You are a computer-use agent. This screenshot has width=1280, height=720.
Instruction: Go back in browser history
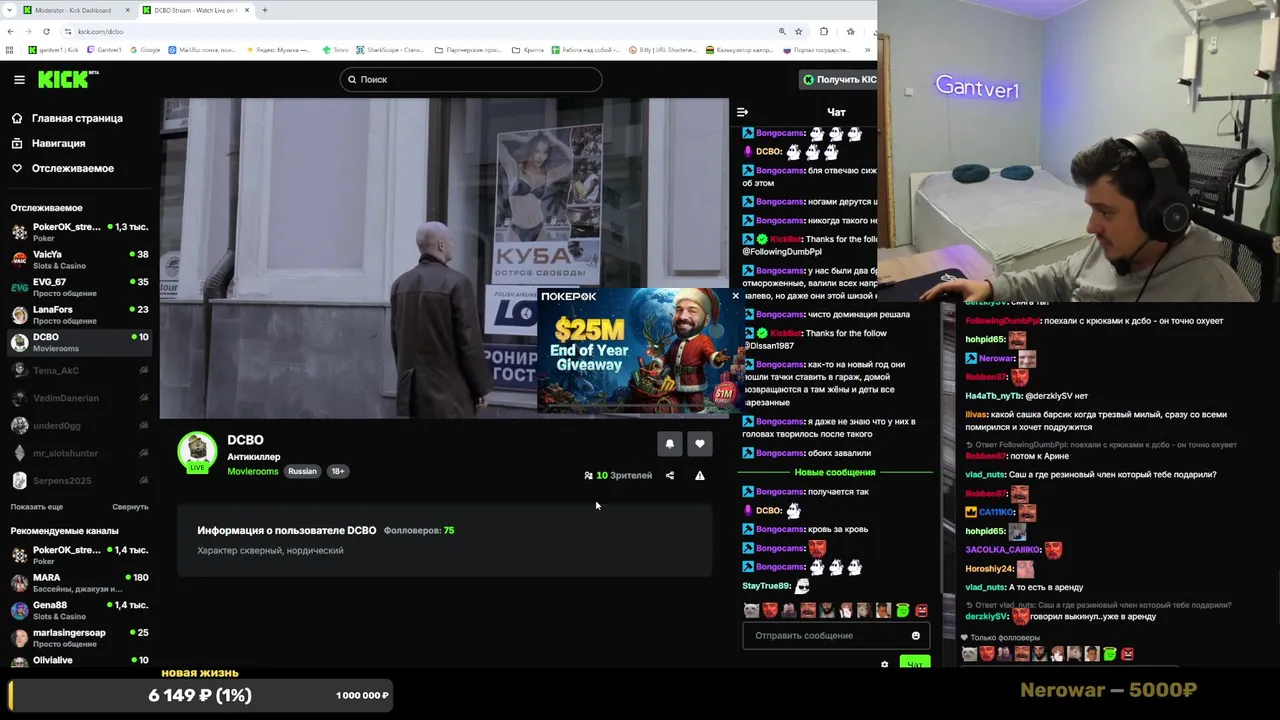click(10, 31)
